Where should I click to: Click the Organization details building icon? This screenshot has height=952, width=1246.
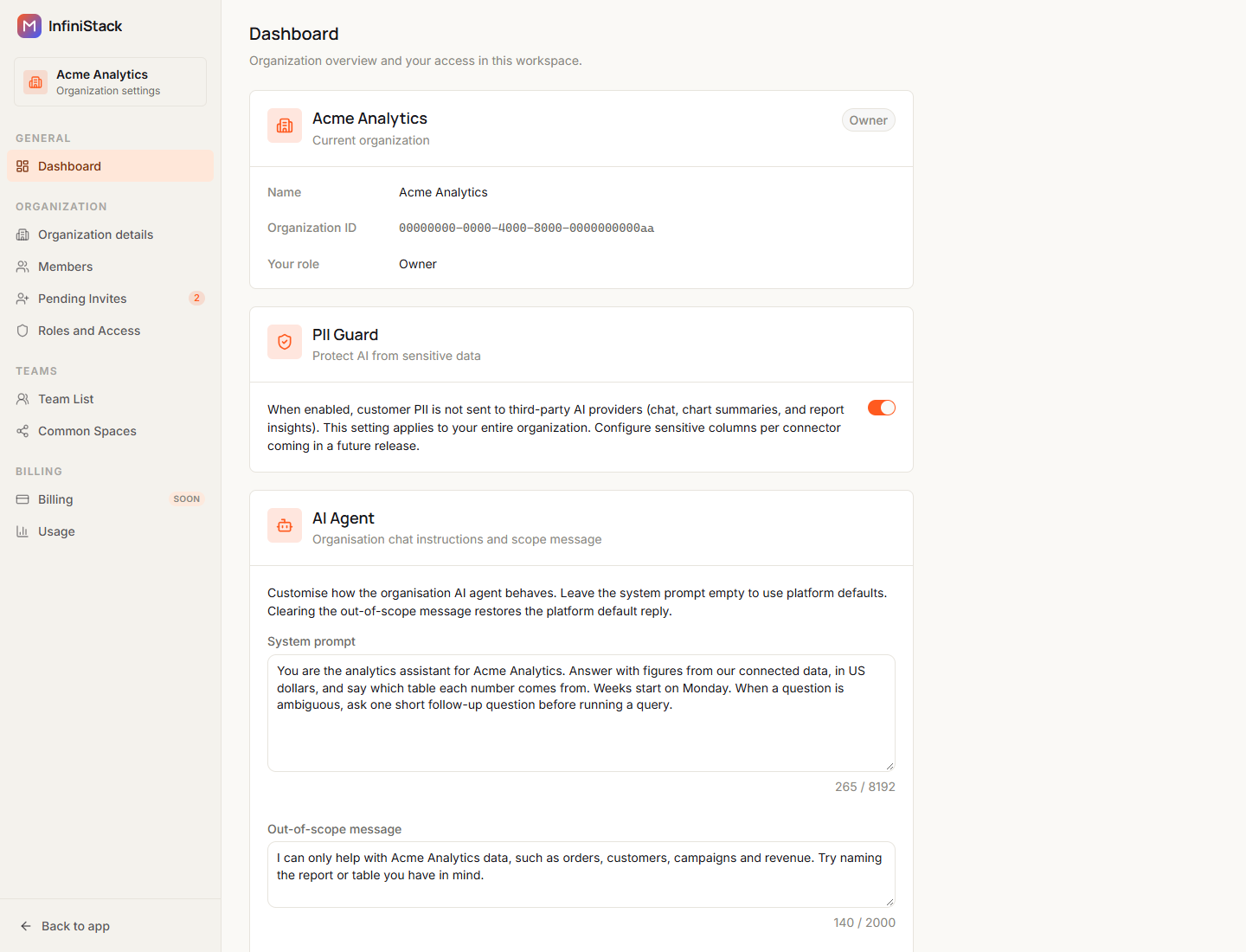22,235
